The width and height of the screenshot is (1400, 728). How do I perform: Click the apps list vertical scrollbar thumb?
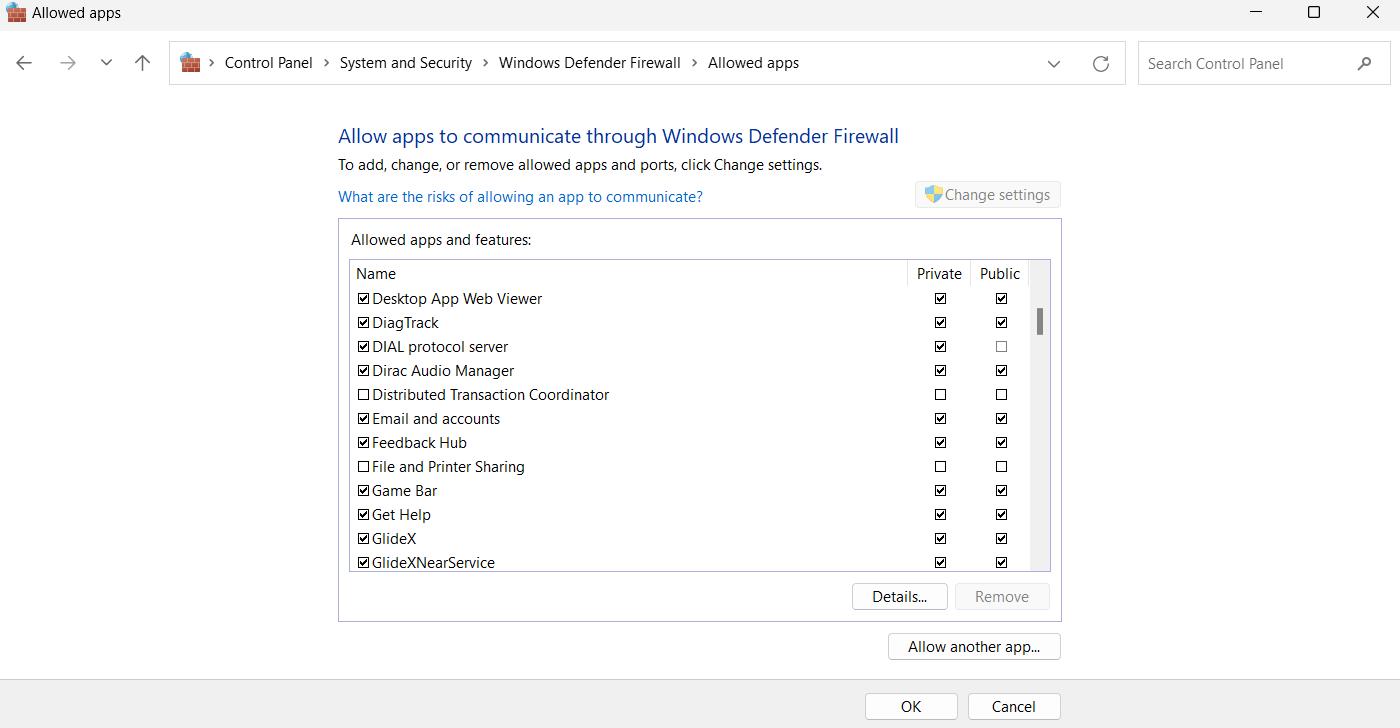pos(1040,321)
